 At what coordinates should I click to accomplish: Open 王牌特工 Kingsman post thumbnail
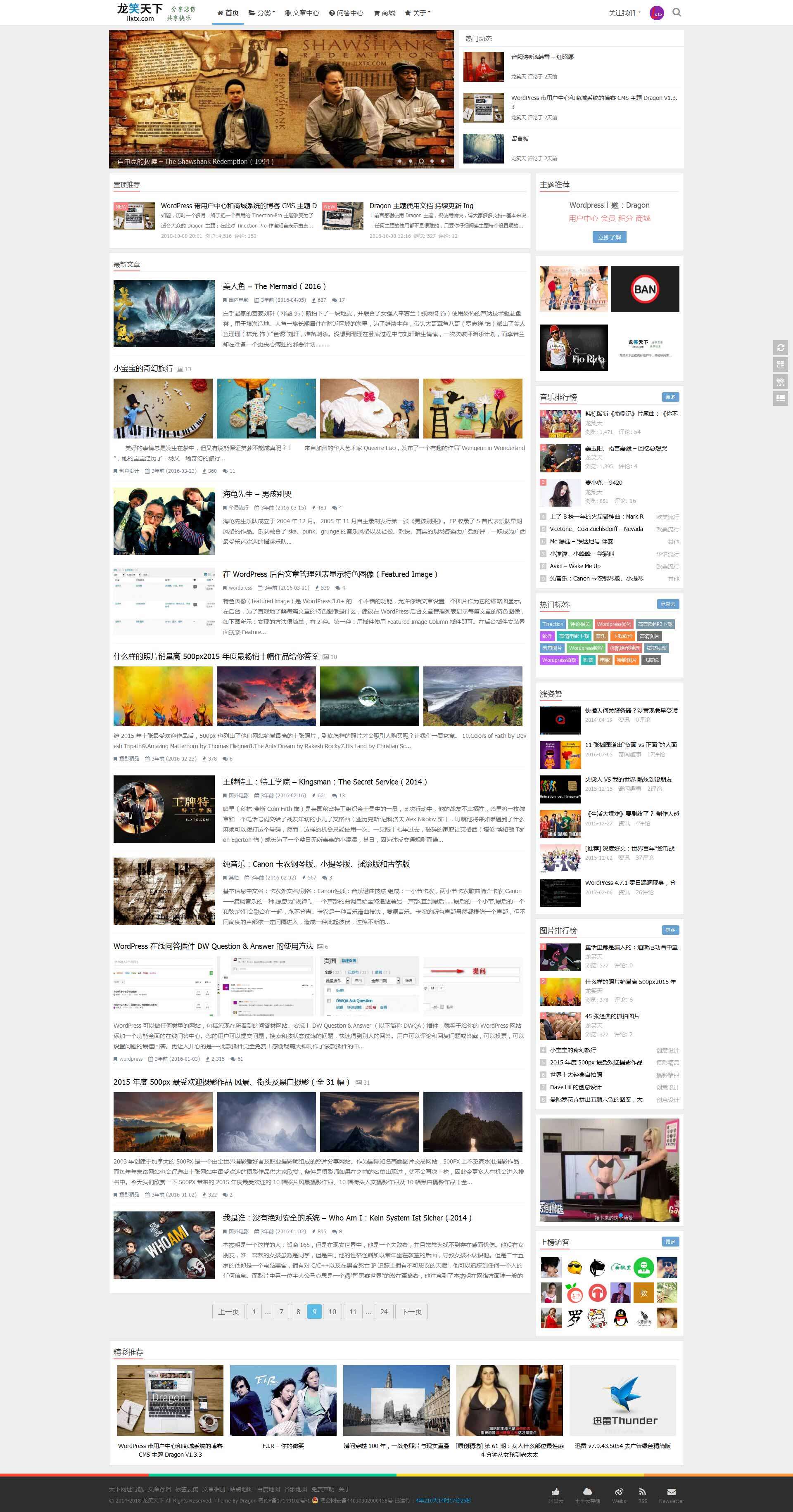click(x=164, y=809)
